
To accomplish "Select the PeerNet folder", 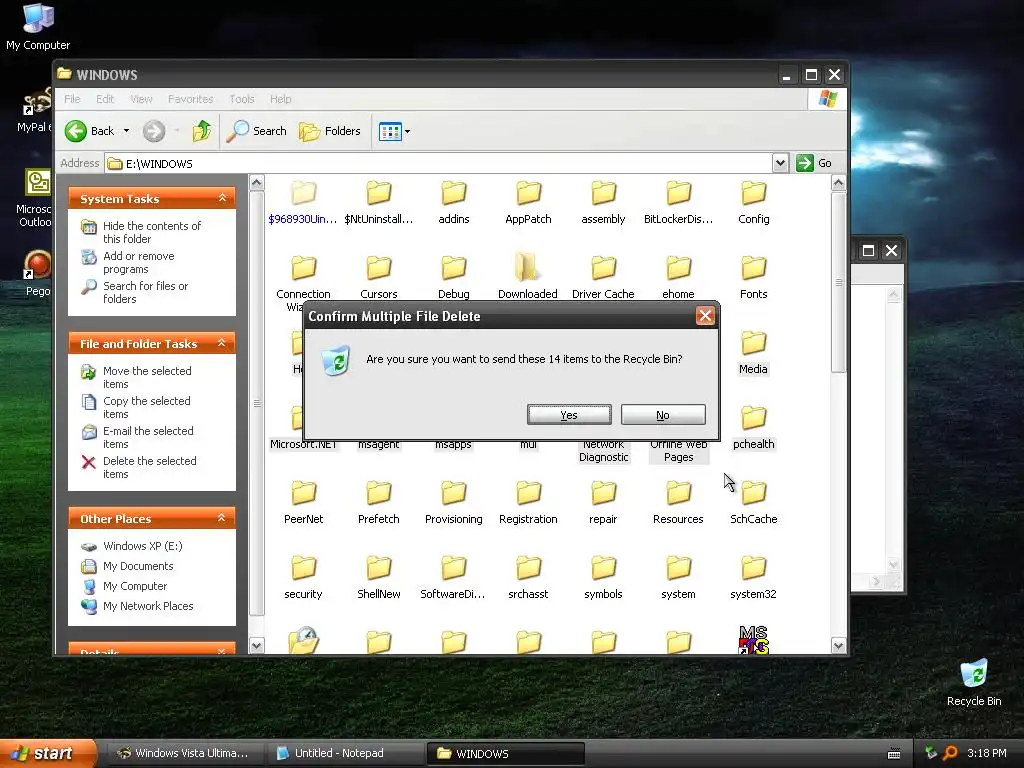I will [x=304, y=504].
